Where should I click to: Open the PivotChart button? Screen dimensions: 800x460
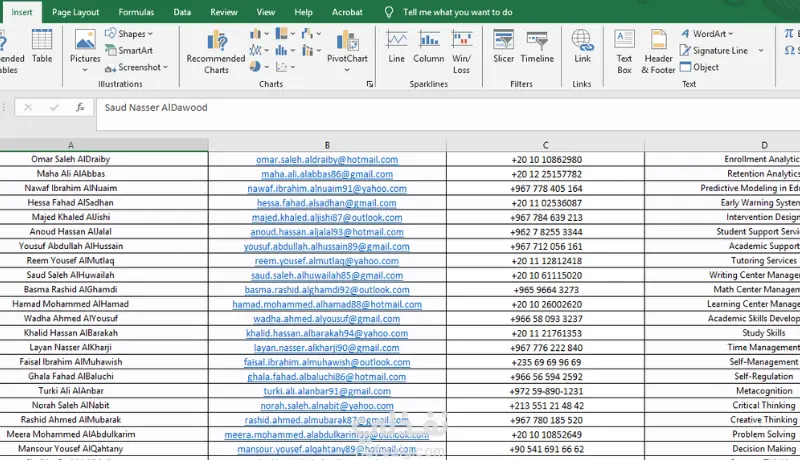pos(347,46)
